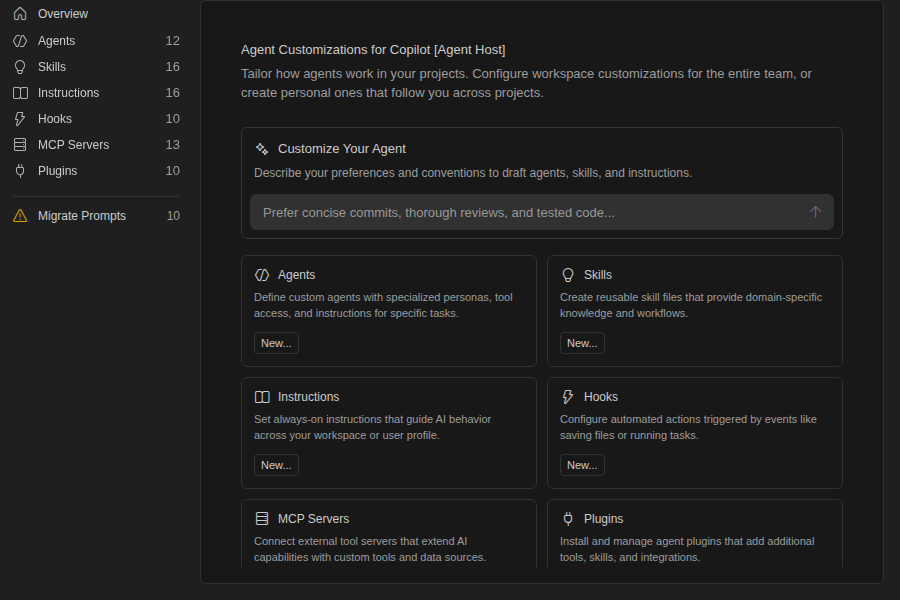Click the Agents card title

coord(296,275)
